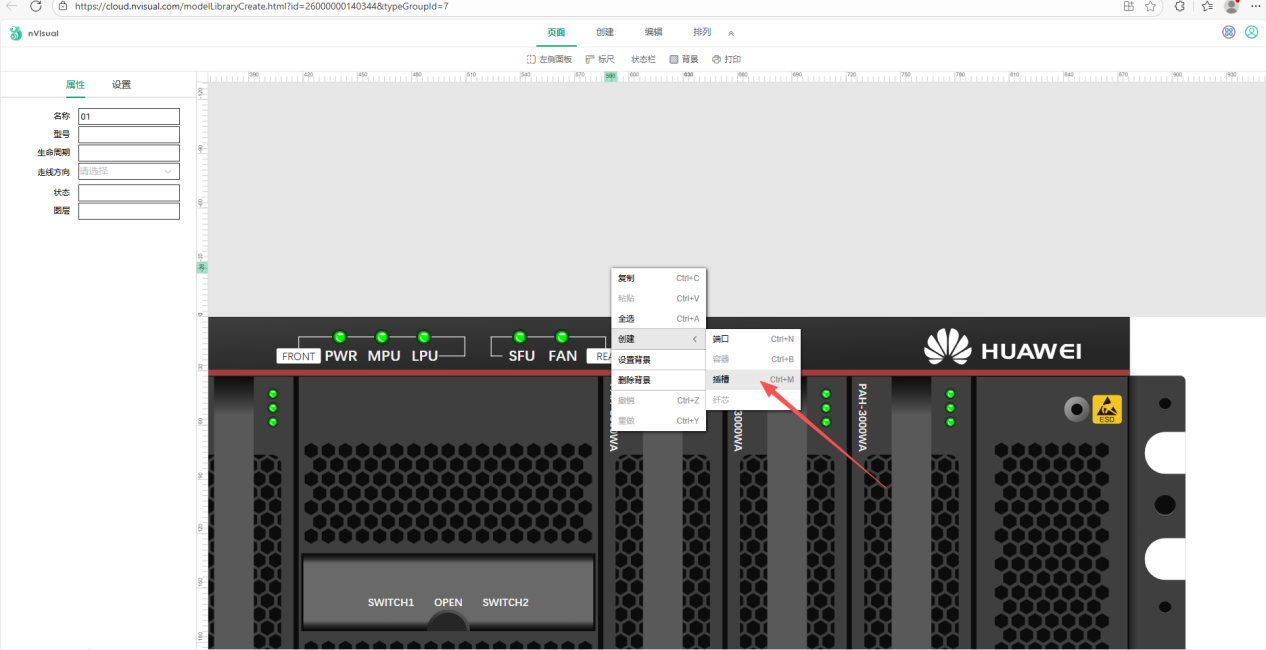Open the browser extensions puzzle icon
1266x650 pixels.
(x=1180, y=6)
